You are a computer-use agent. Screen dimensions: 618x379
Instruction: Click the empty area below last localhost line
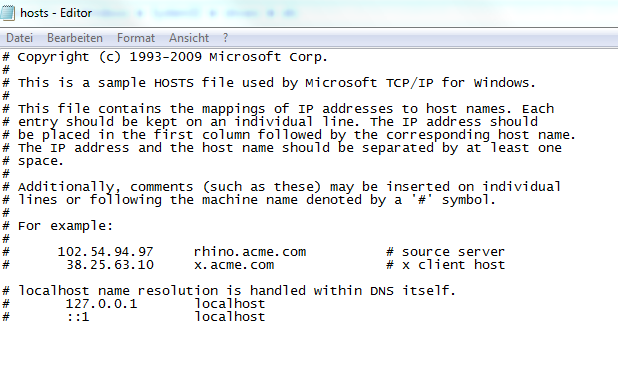[x=309, y=351]
